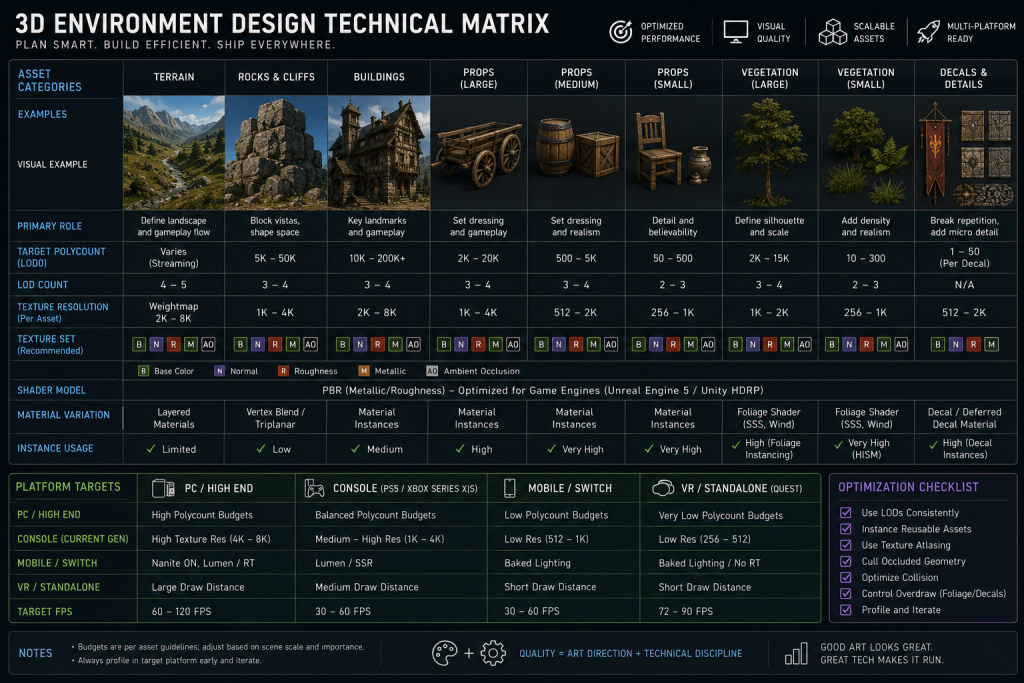Open the Rocks & Cliffs boulder thumbnail

tap(276, 153)
